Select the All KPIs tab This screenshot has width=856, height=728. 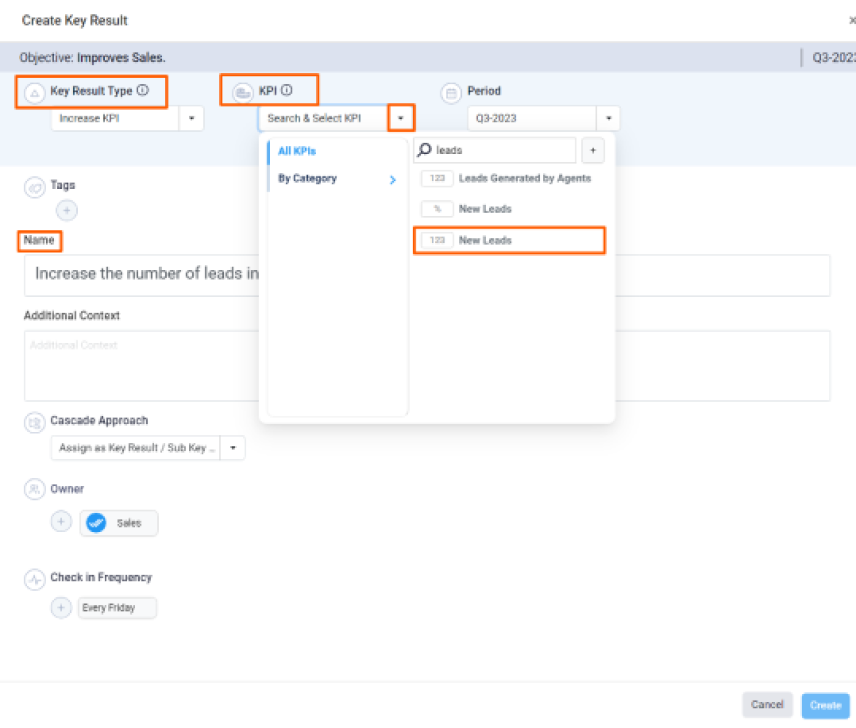[x=297, y=151]
